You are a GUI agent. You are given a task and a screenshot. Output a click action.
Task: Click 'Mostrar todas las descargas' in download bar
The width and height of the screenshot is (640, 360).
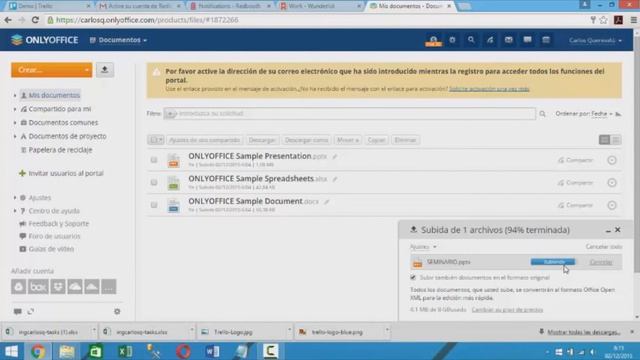click(584, 332)
